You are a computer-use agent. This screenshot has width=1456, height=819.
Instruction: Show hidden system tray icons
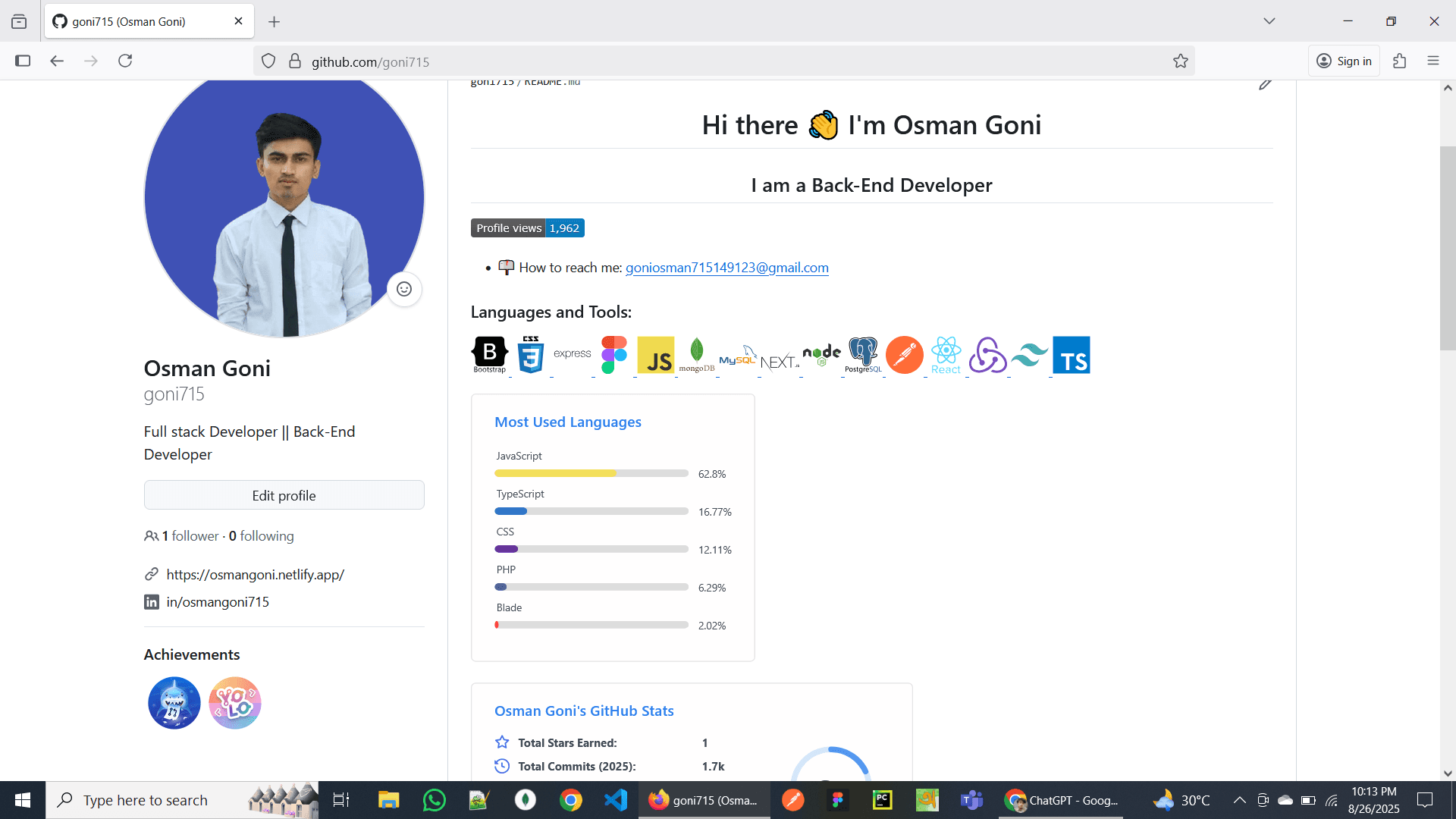(x=1239, y=800)
